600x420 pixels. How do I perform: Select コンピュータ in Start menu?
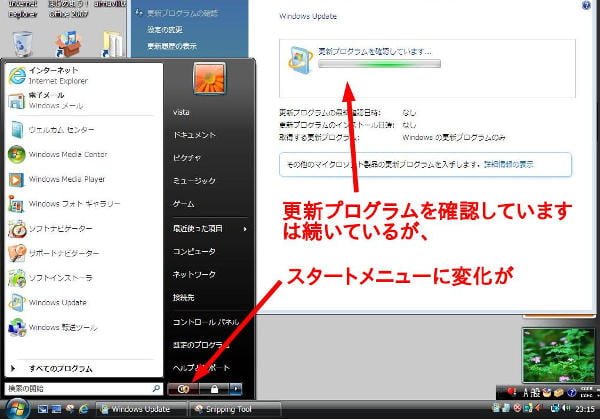[194, 251]
